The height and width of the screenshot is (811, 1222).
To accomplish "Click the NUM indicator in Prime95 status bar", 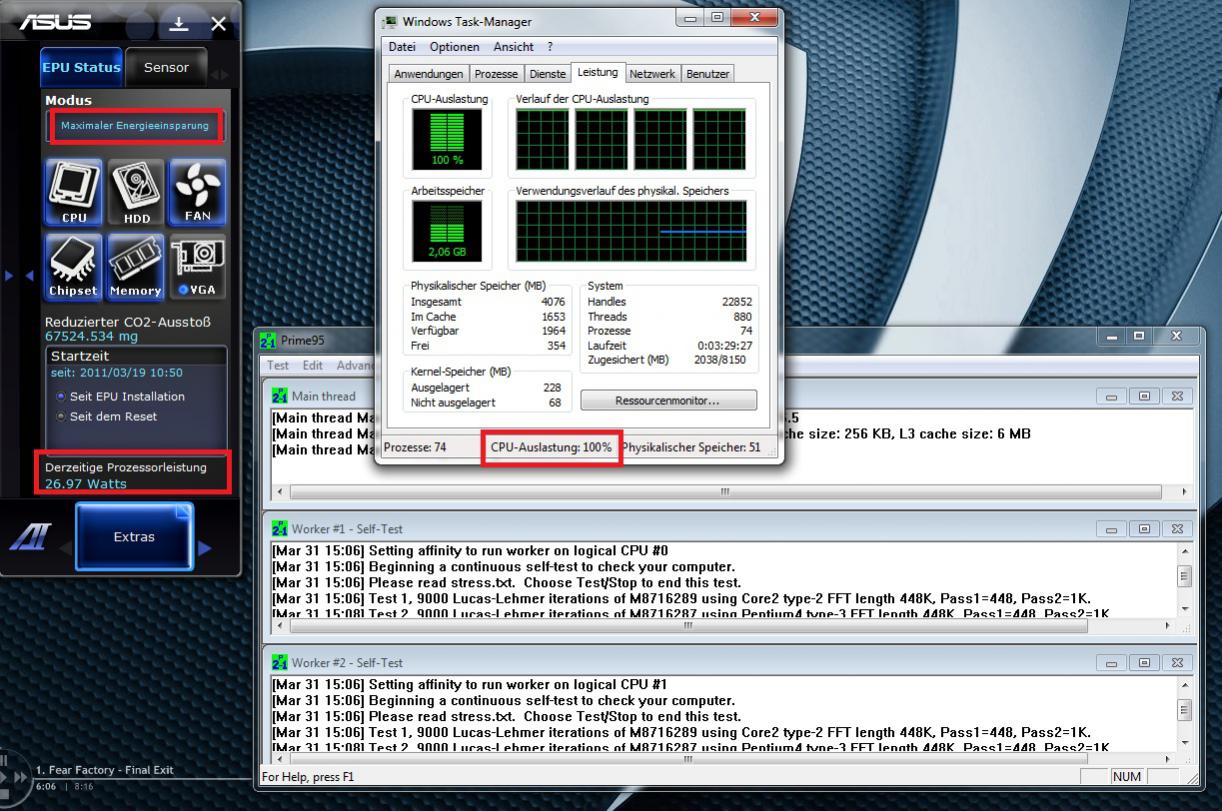I will [x=1126, y=776].
